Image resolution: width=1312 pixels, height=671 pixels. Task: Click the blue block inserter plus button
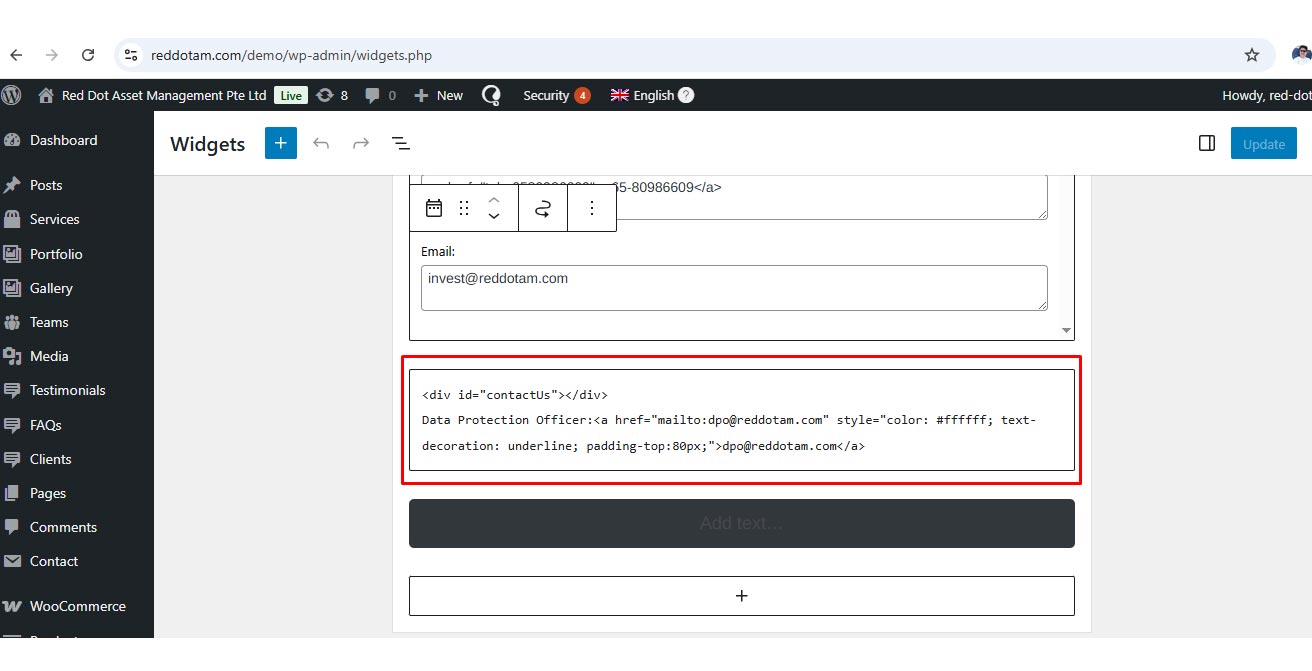click(281, 143)
